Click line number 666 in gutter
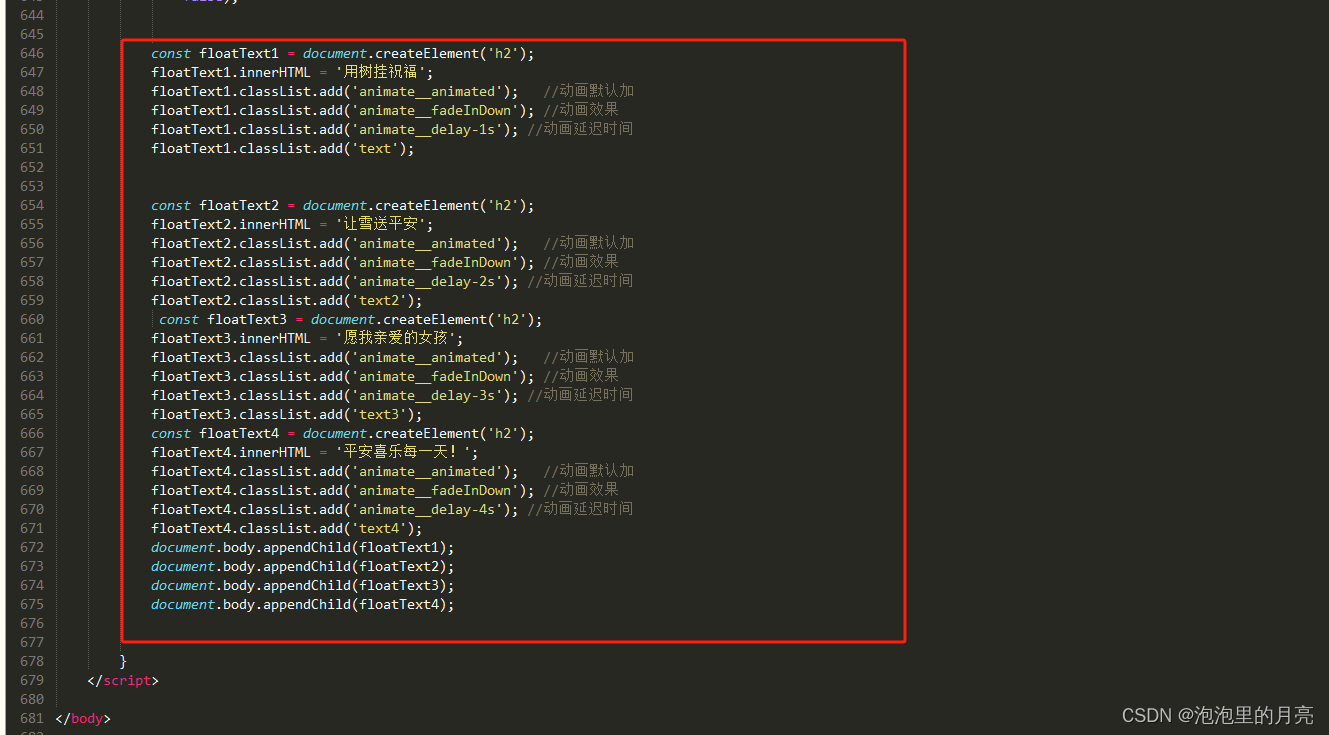Image resolution: width=1329 pixels, height=735 pixels. pos(32,433)
